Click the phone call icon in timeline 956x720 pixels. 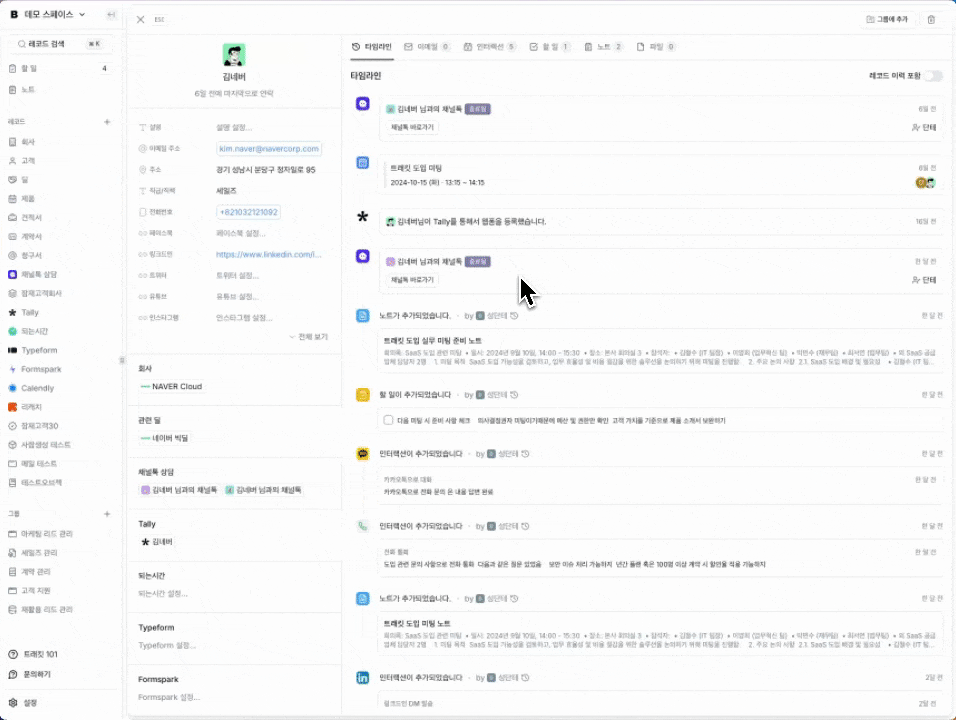pyautogui.click(x=363, y=525)
